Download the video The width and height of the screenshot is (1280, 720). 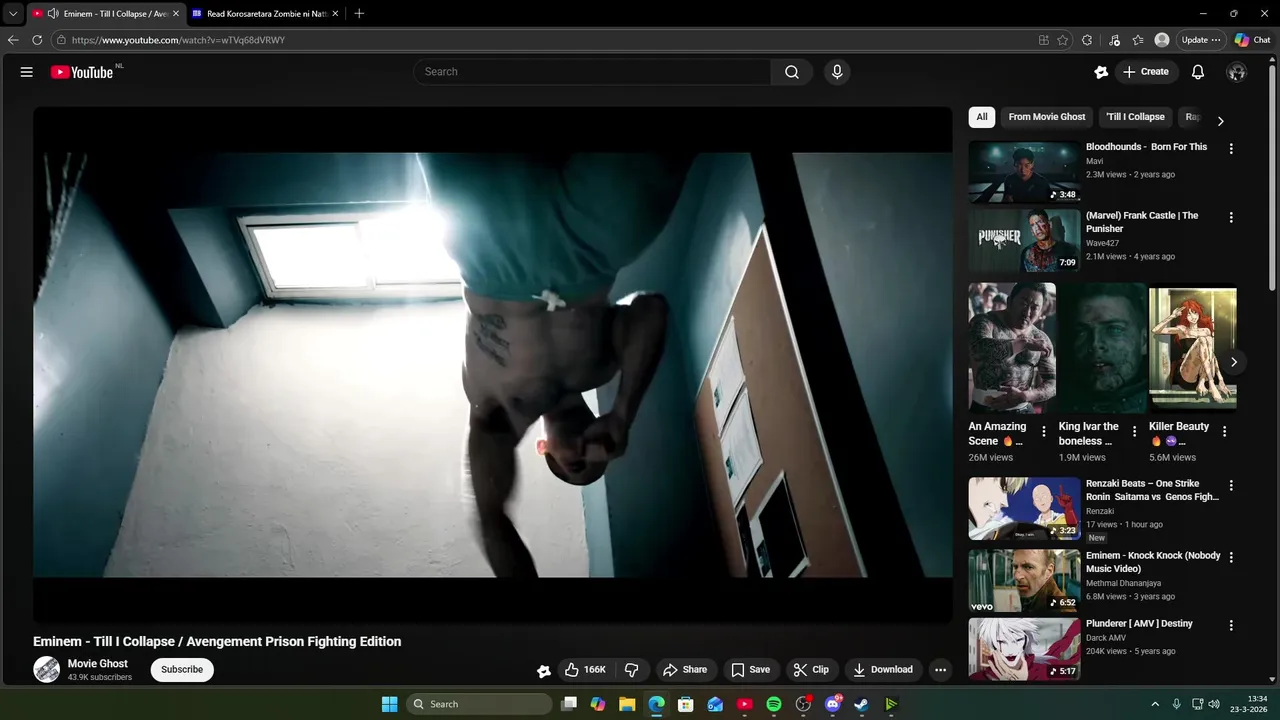pos(883,670)
